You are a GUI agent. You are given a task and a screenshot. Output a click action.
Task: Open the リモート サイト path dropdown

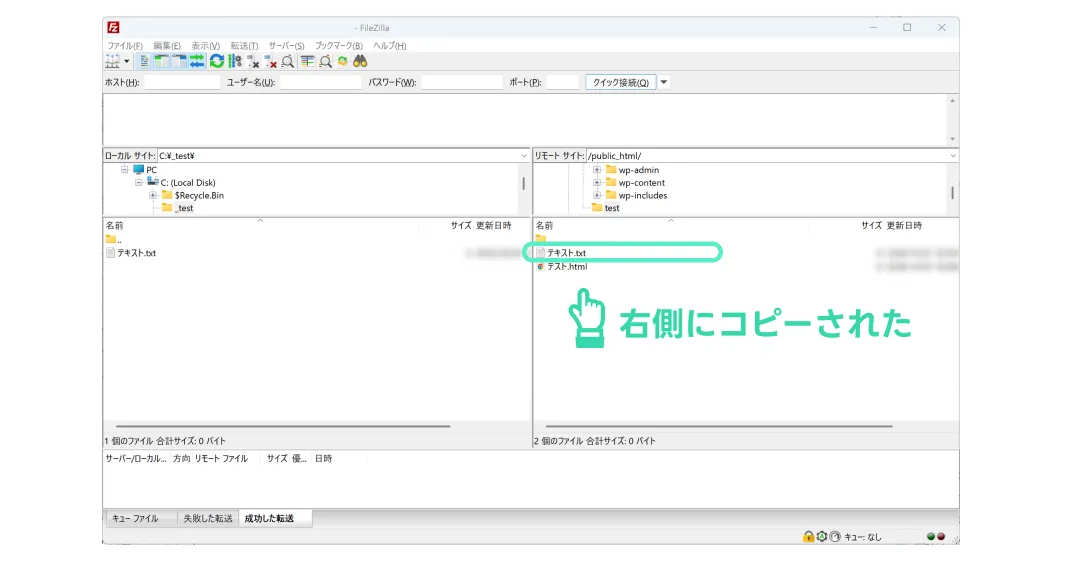tap(953, 156)
